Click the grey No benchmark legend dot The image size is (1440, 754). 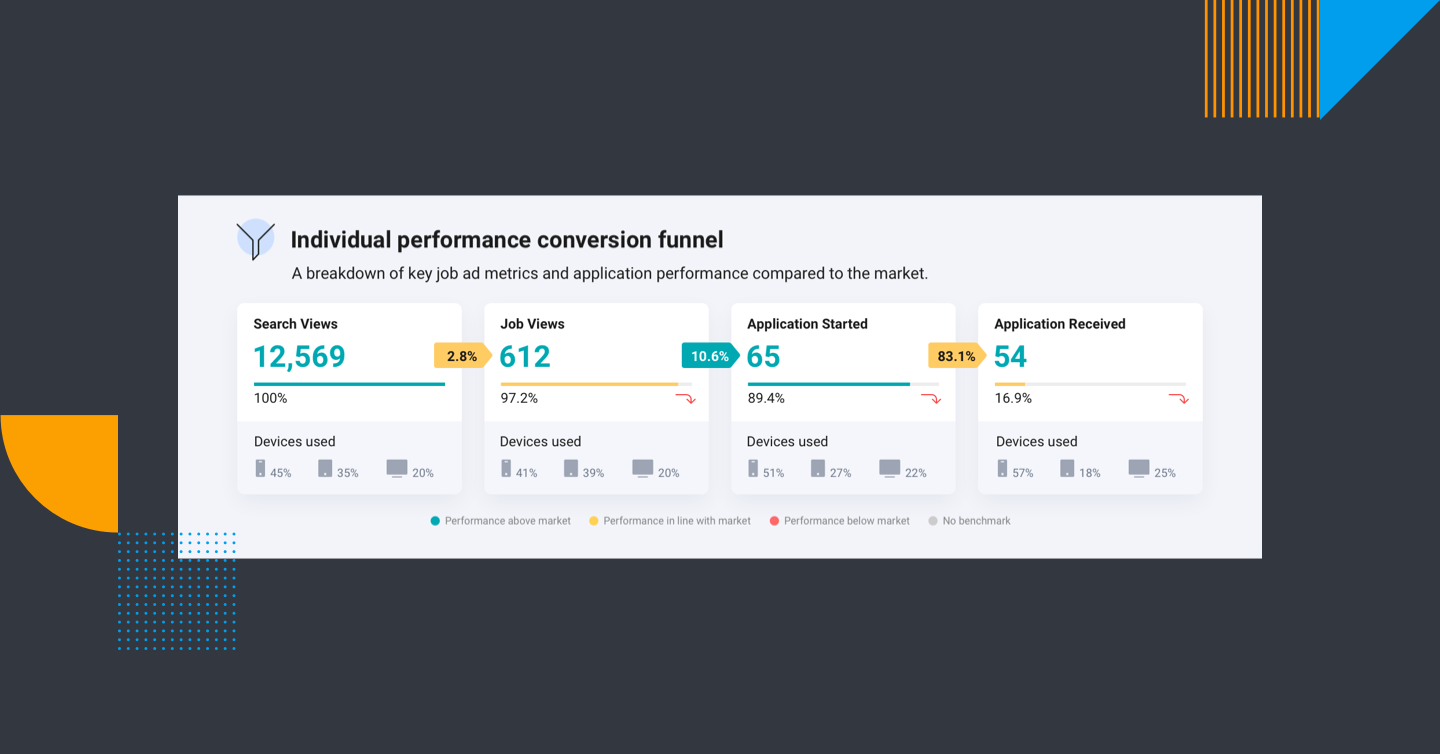pyautogui.click(x=933, y=521)
